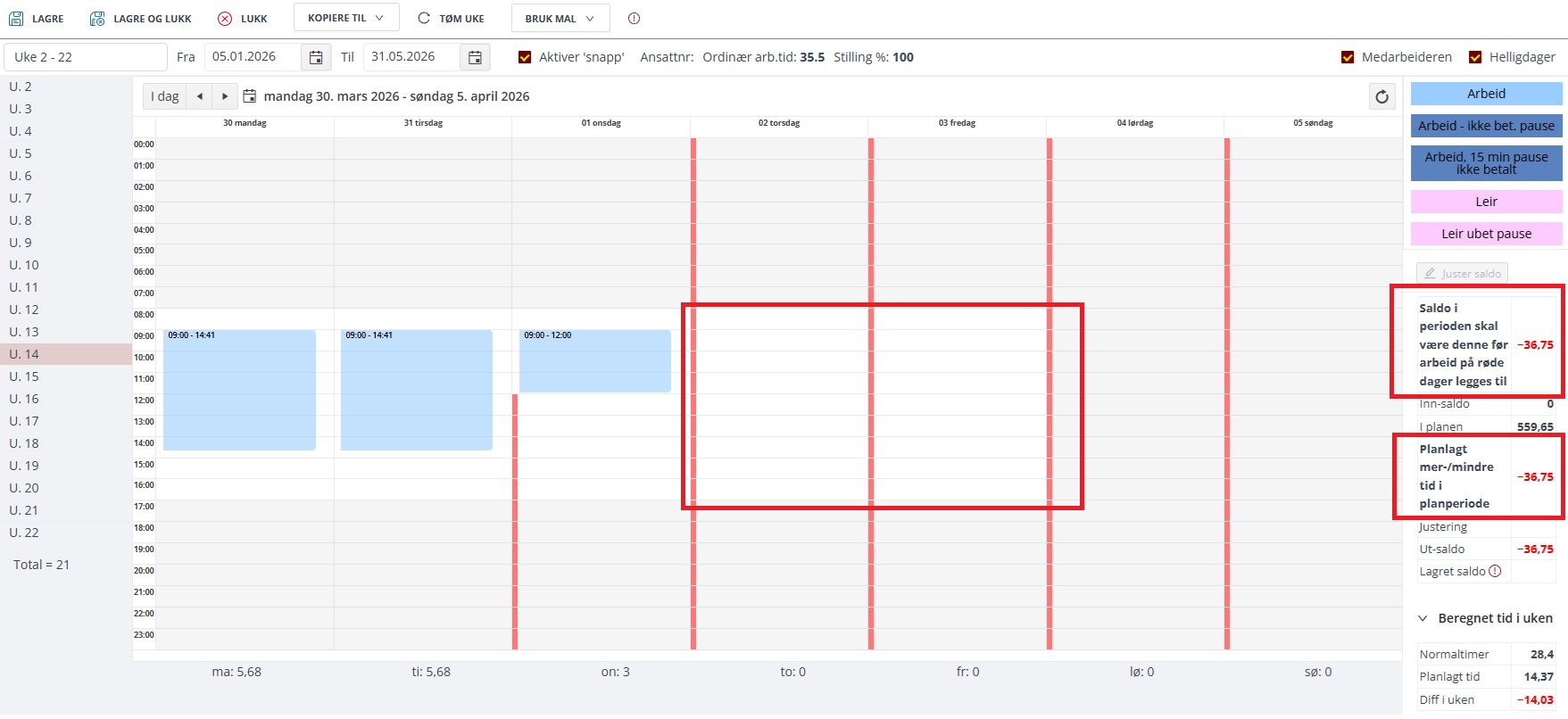Click the Lagret saldo info icon
Viewport: 1568px width, 719px height.
tap(1495, 572)
